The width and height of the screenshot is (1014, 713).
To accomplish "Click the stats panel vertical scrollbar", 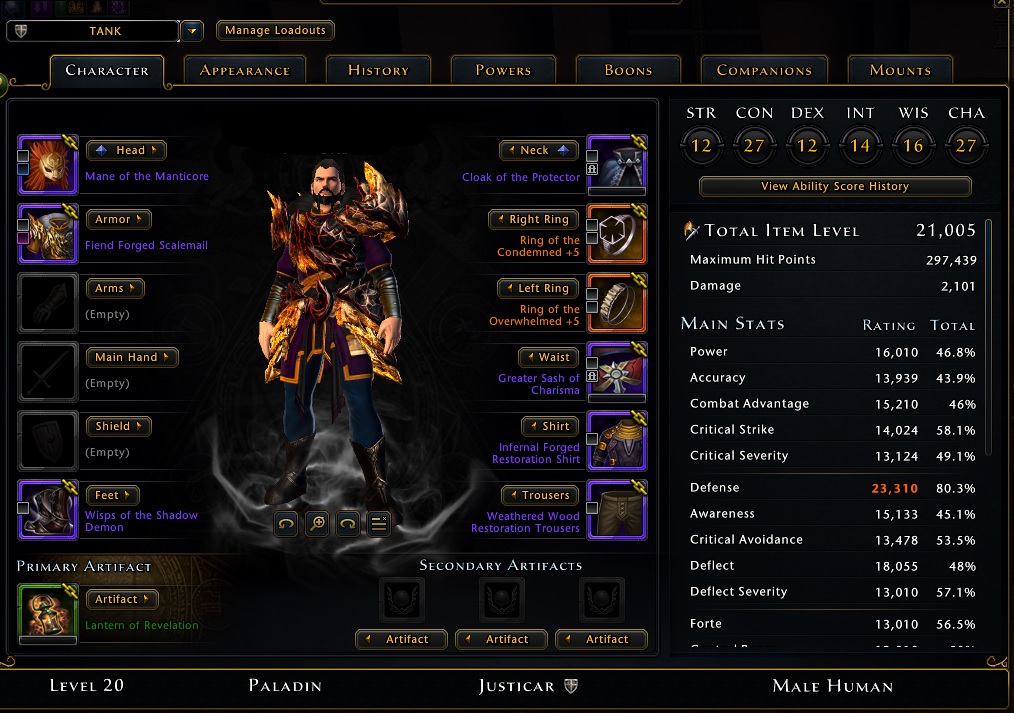I will (x=988, y=336).
